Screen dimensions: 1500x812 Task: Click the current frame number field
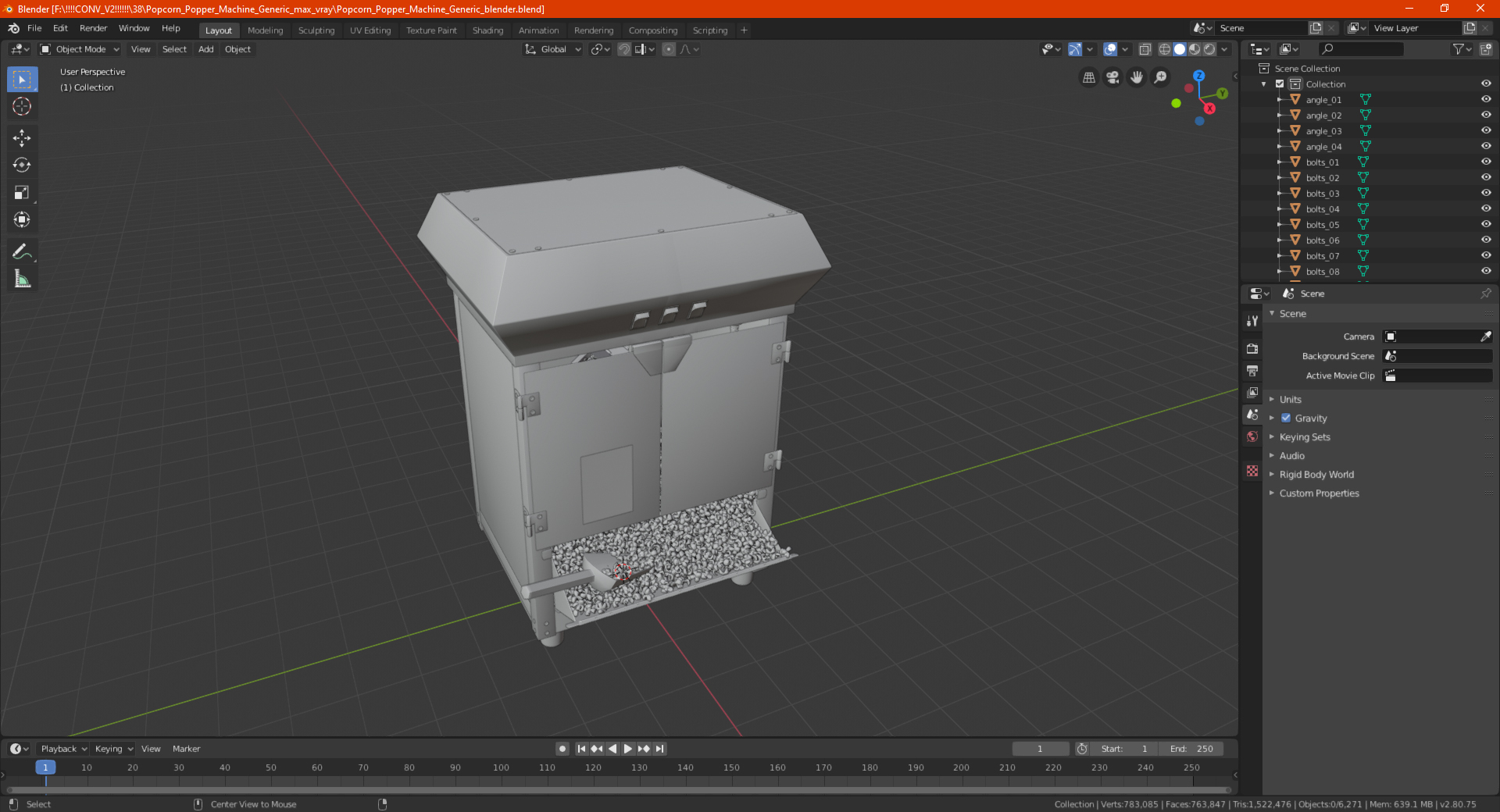click(x=1041, y=749)
